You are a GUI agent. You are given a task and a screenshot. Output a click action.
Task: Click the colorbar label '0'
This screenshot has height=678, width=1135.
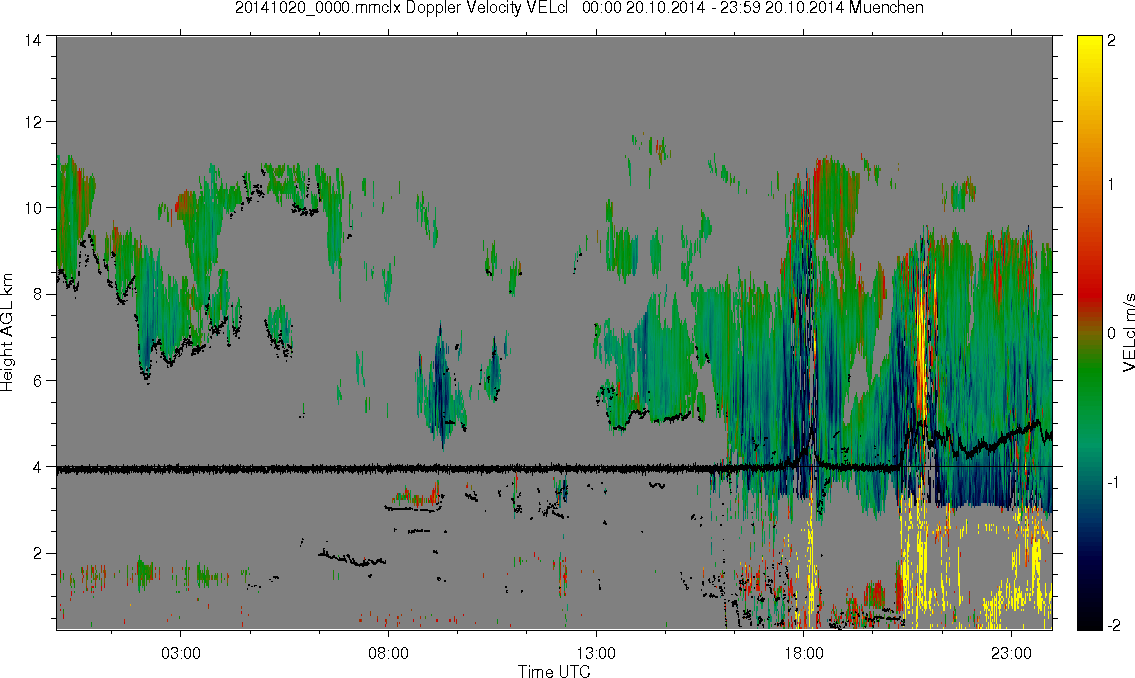coord(1112,333)
